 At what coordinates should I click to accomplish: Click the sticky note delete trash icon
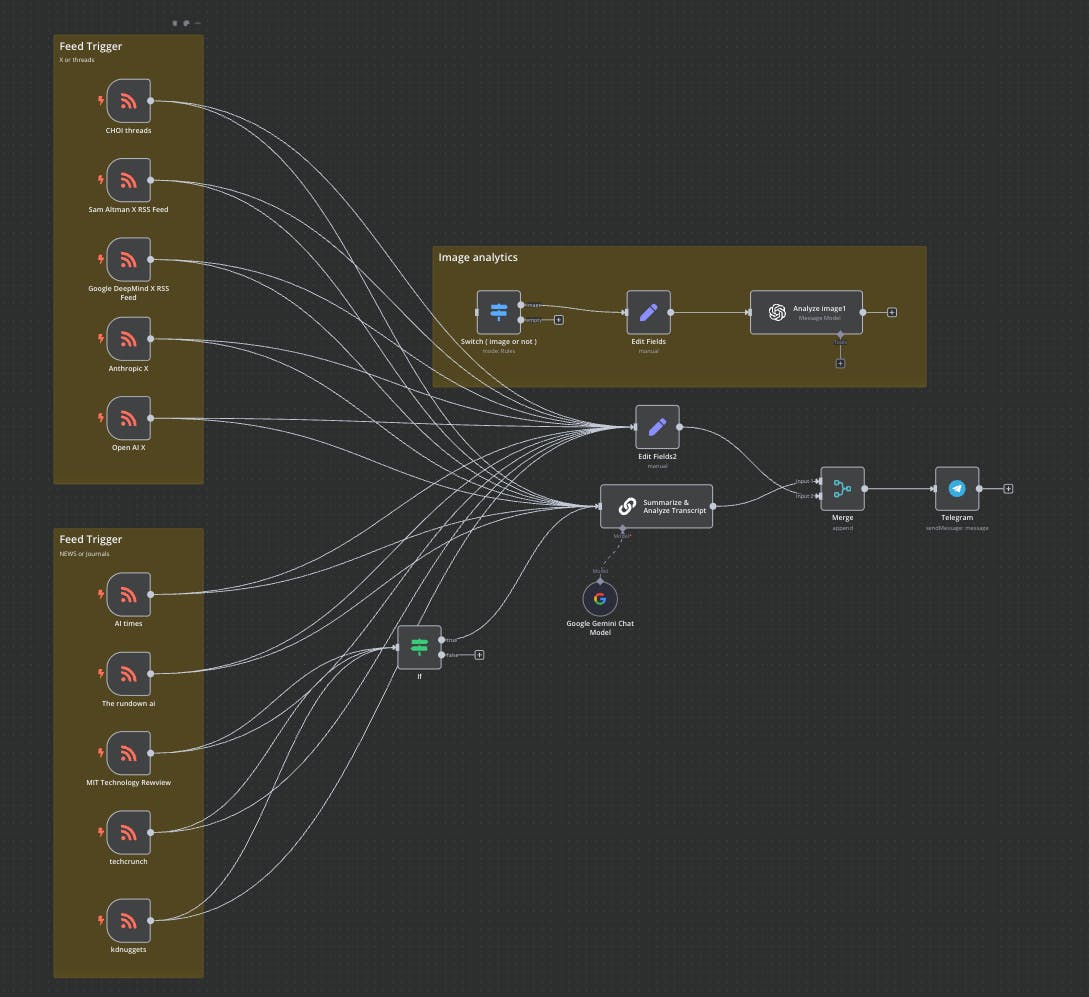tap(174, 23)
